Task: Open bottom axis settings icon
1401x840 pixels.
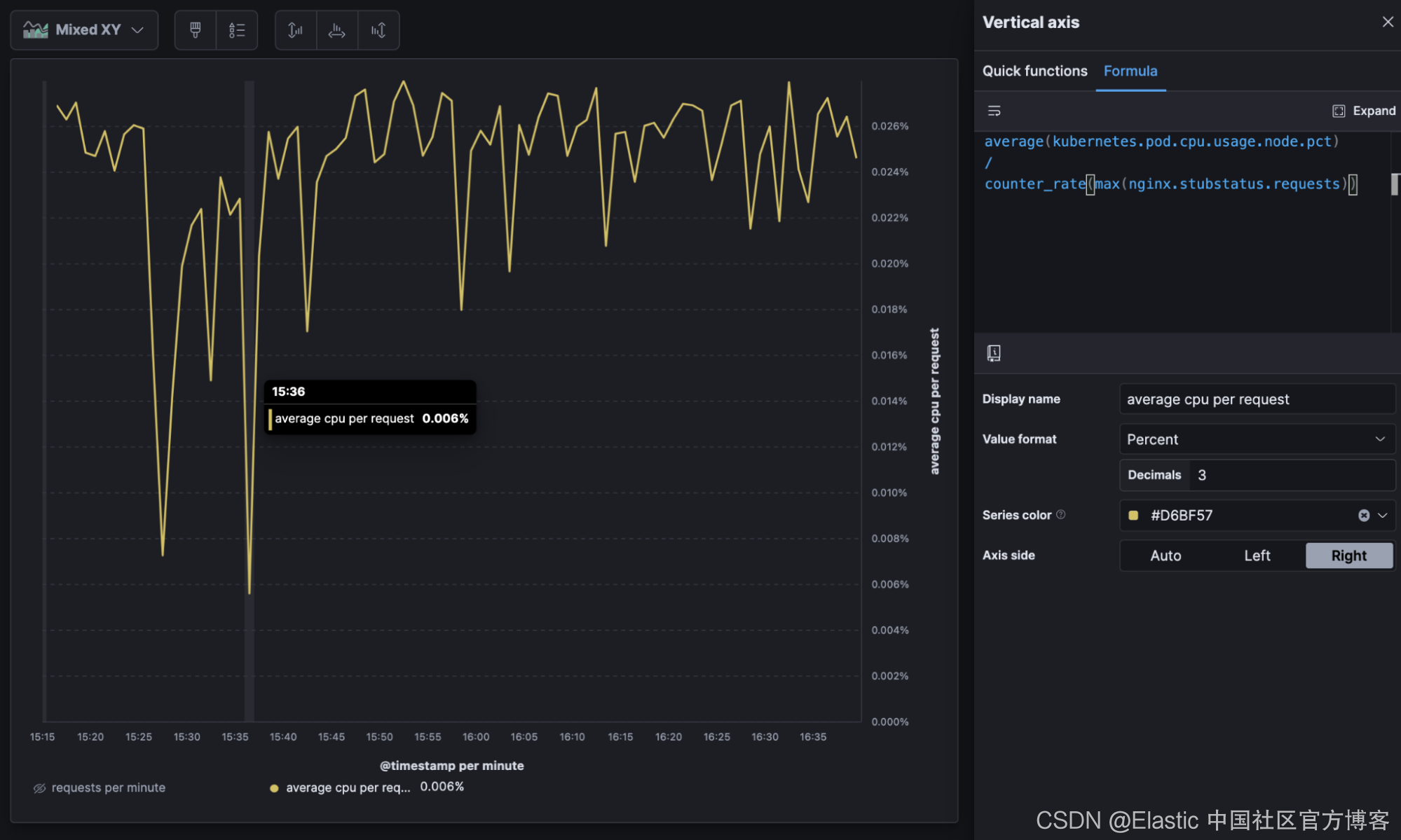Action: 337,30
